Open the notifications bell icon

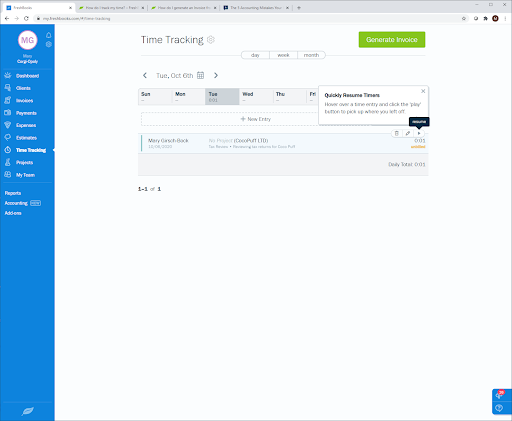49,35
